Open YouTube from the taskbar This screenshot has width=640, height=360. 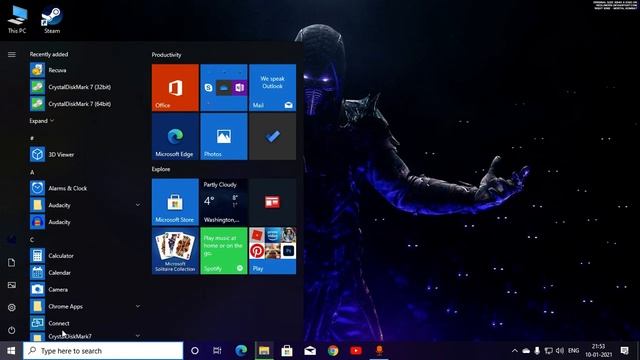pos(356,351)
